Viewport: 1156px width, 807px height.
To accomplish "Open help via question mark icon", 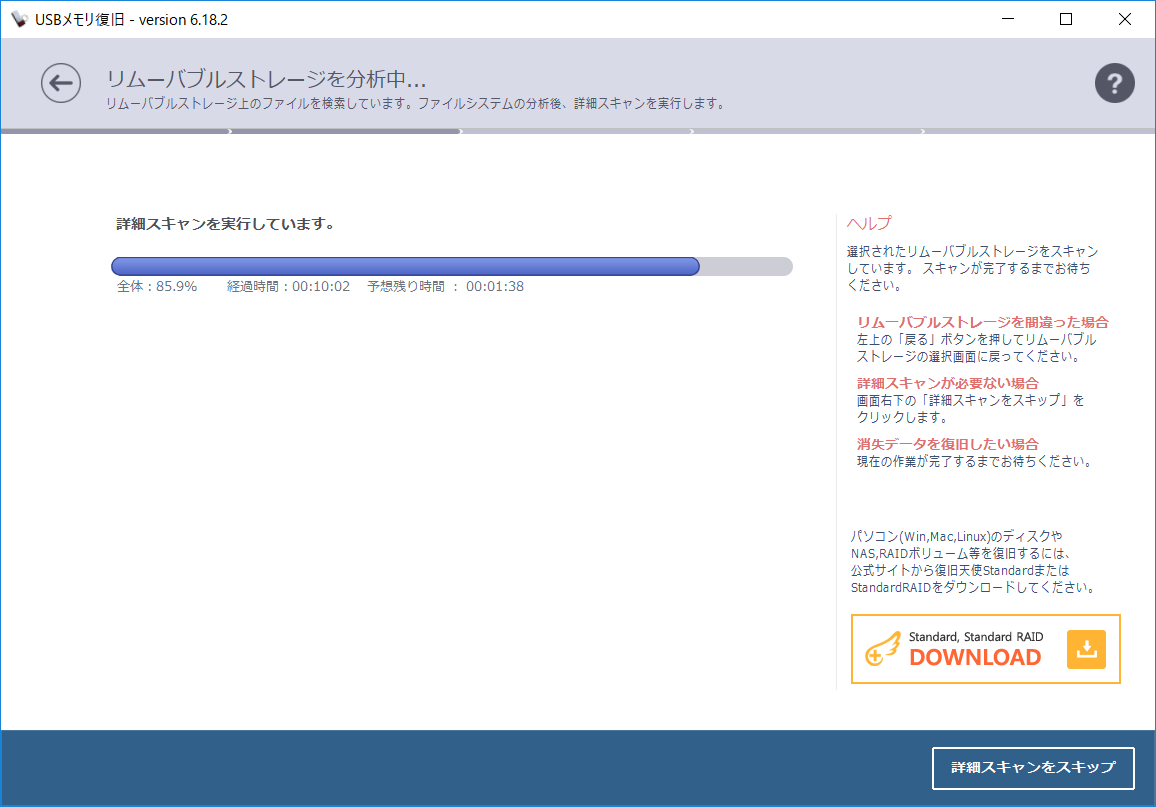I will pos(1114,83).
